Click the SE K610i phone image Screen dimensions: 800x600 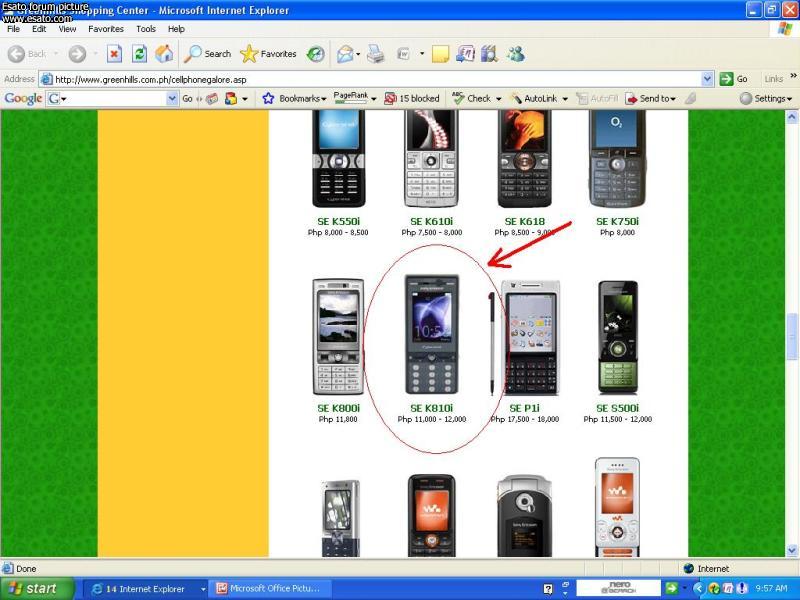(x=431, y=159)
